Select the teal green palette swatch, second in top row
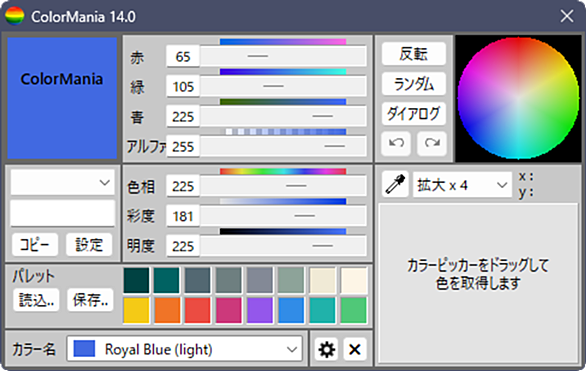This screenshot has height=371, width=586. [x=167, y=280]
